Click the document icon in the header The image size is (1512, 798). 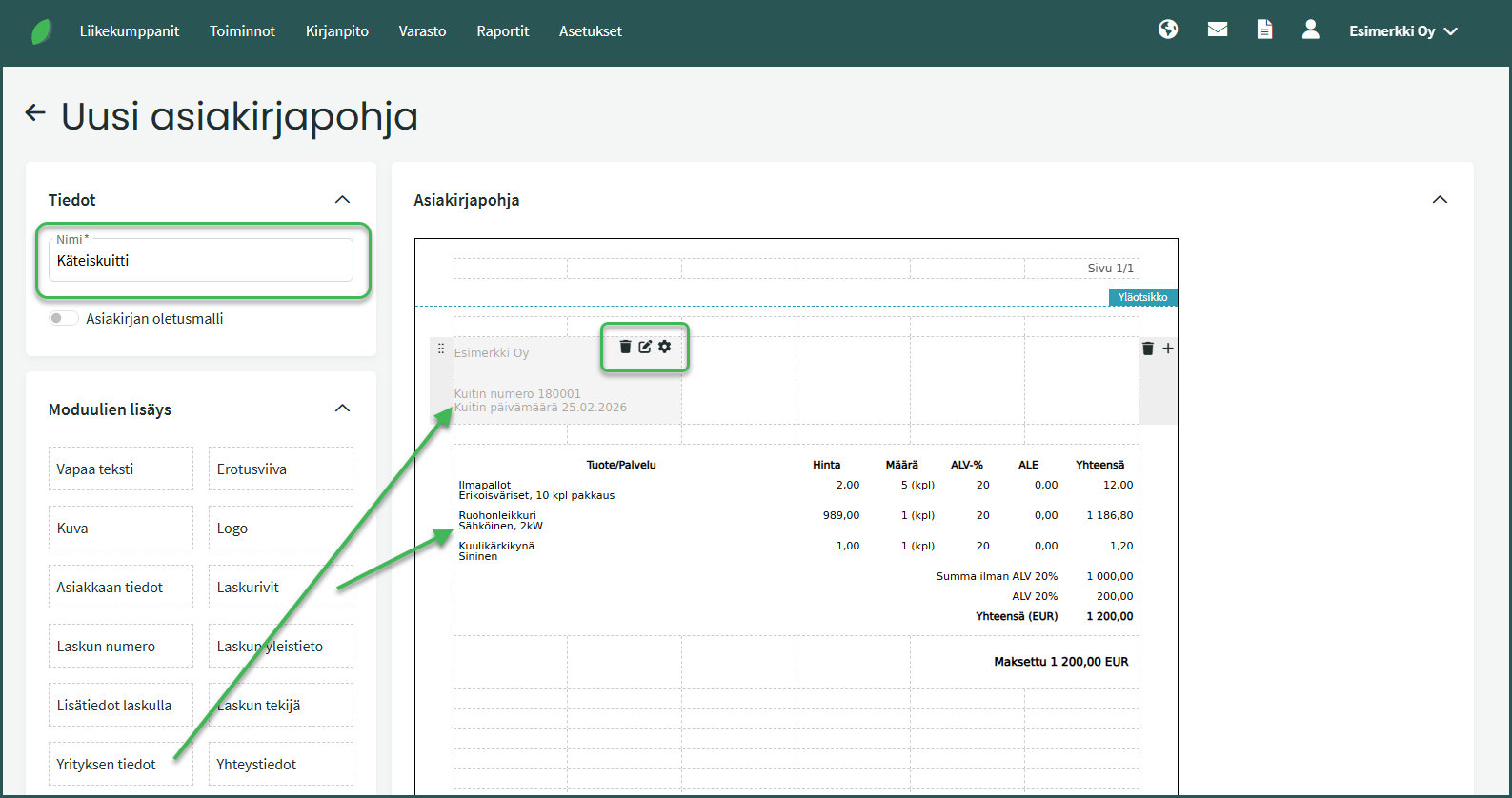point(1264,30)
